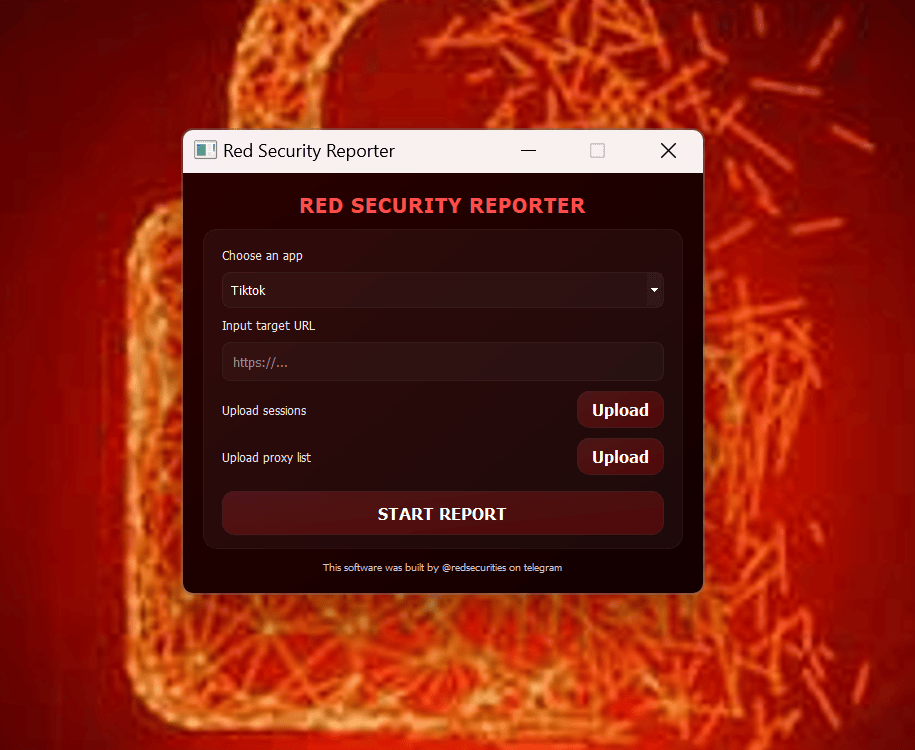The height and width of the screenshot is (750, 915).
Task: Close the Red Security Reporter window
Action: (x=668, y=151)
